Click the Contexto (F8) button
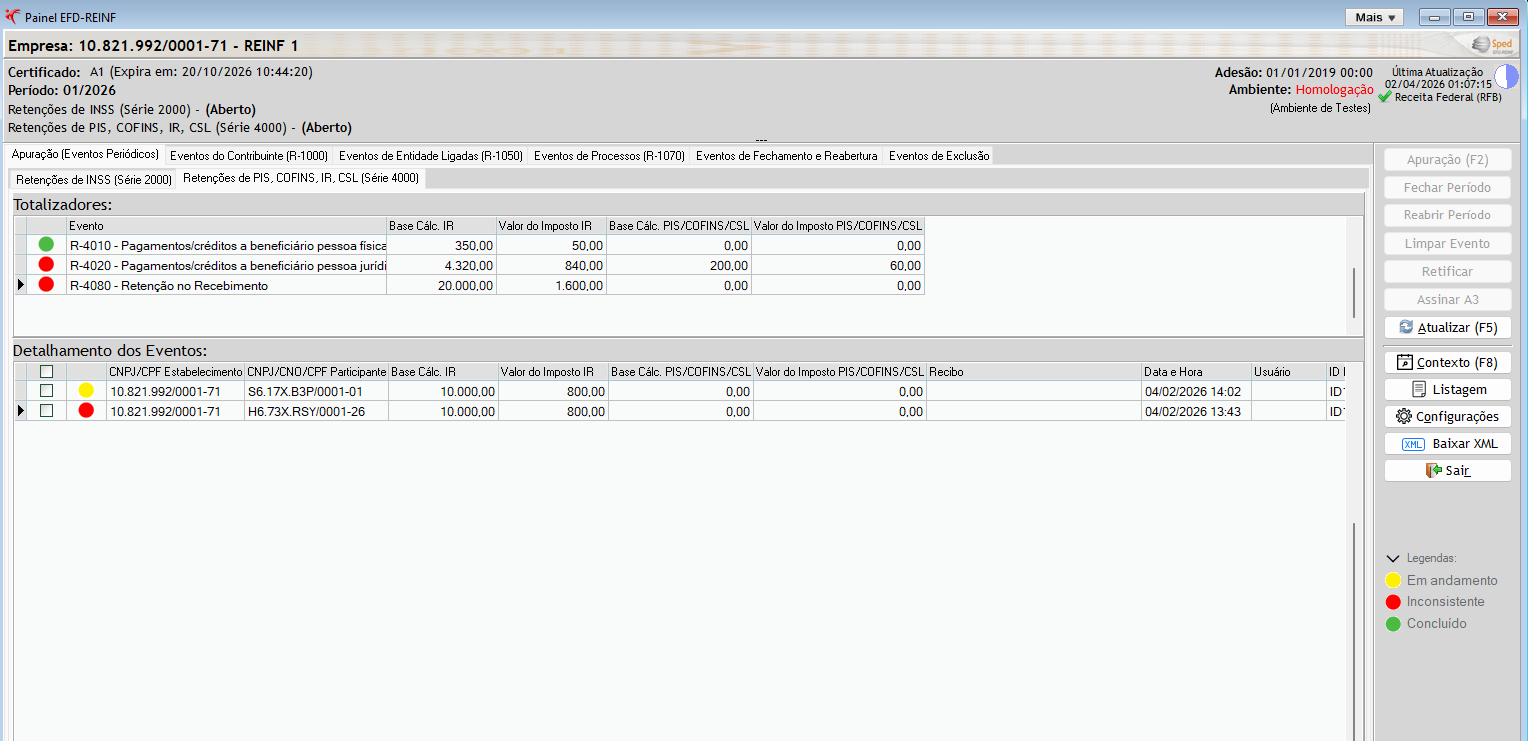 point(1447,362)
